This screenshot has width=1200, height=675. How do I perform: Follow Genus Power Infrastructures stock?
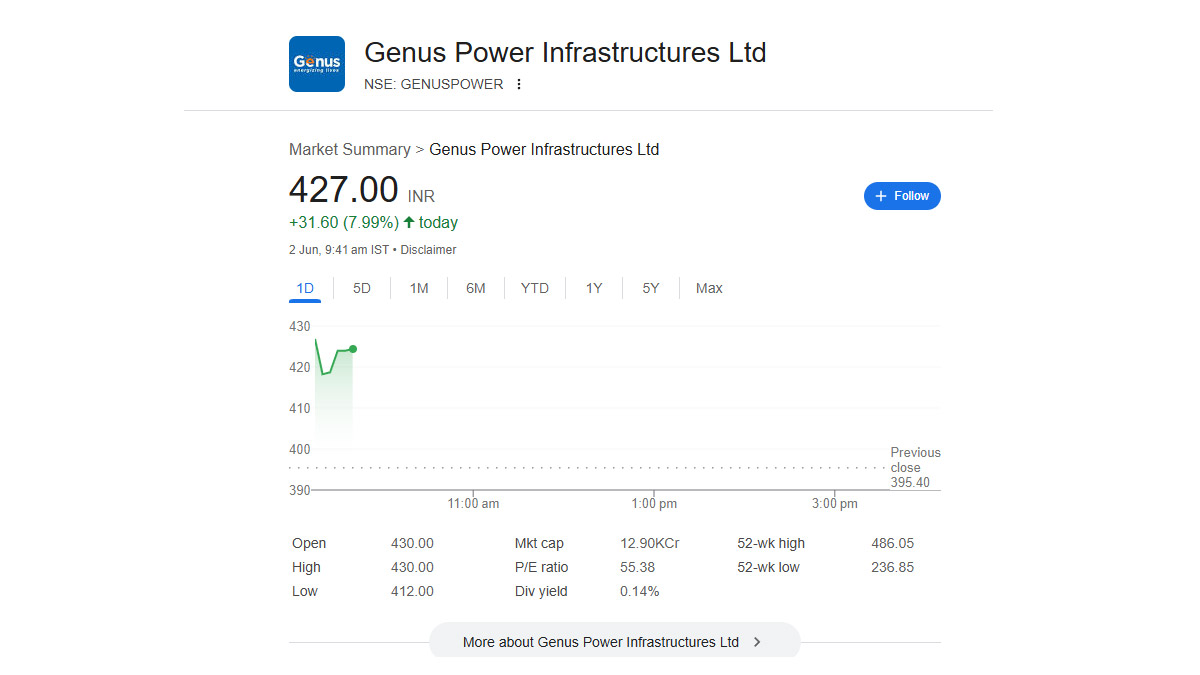(x=902, y=196)
